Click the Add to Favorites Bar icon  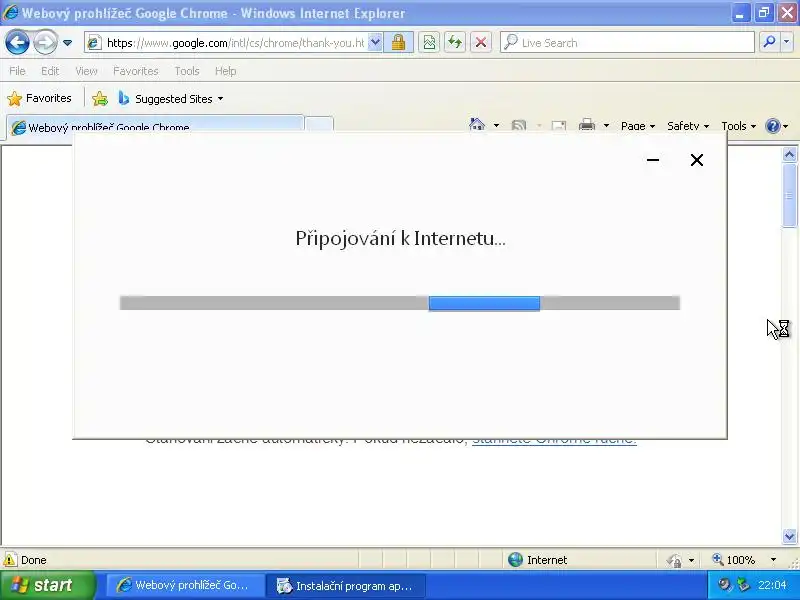tap(100, 98)
